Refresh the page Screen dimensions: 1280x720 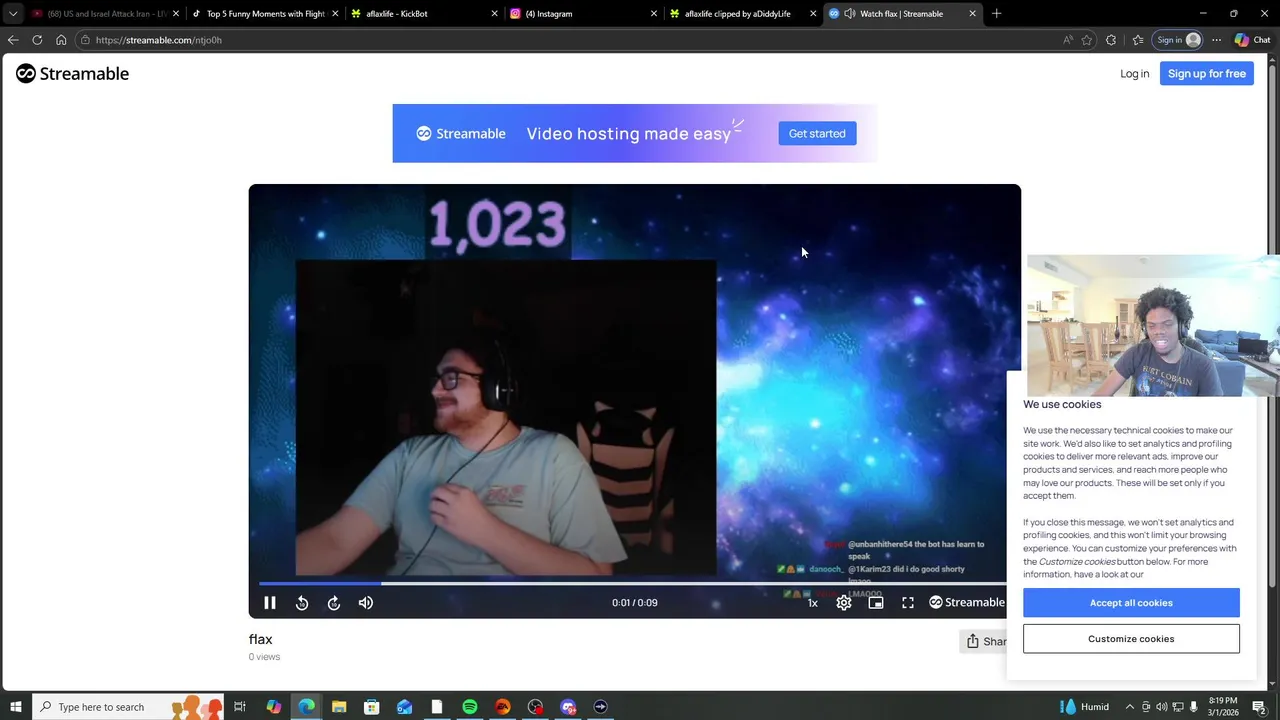[37, 40]
